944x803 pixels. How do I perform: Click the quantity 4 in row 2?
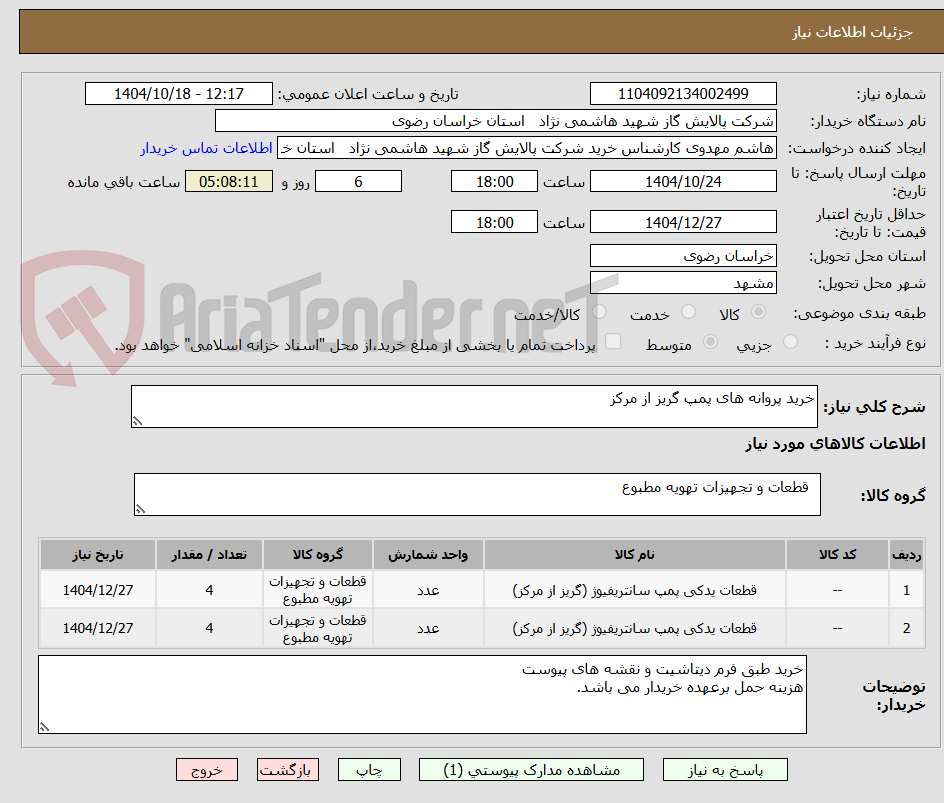click(209, 628)
